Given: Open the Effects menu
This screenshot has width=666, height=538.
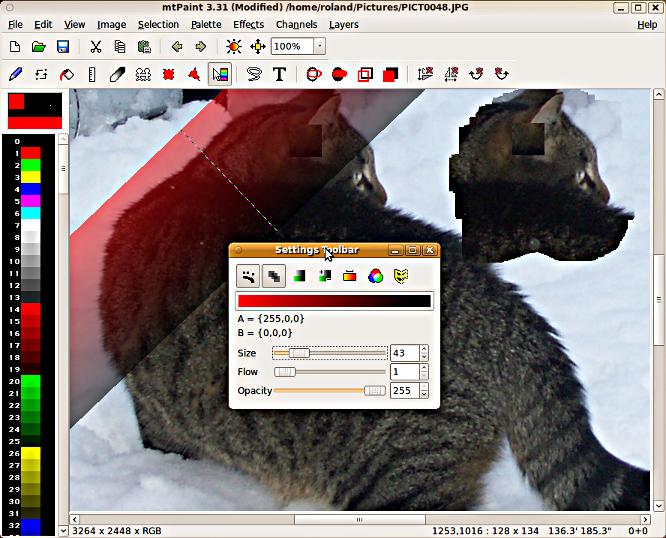Looking at the screenshot, I should [248, 24].
